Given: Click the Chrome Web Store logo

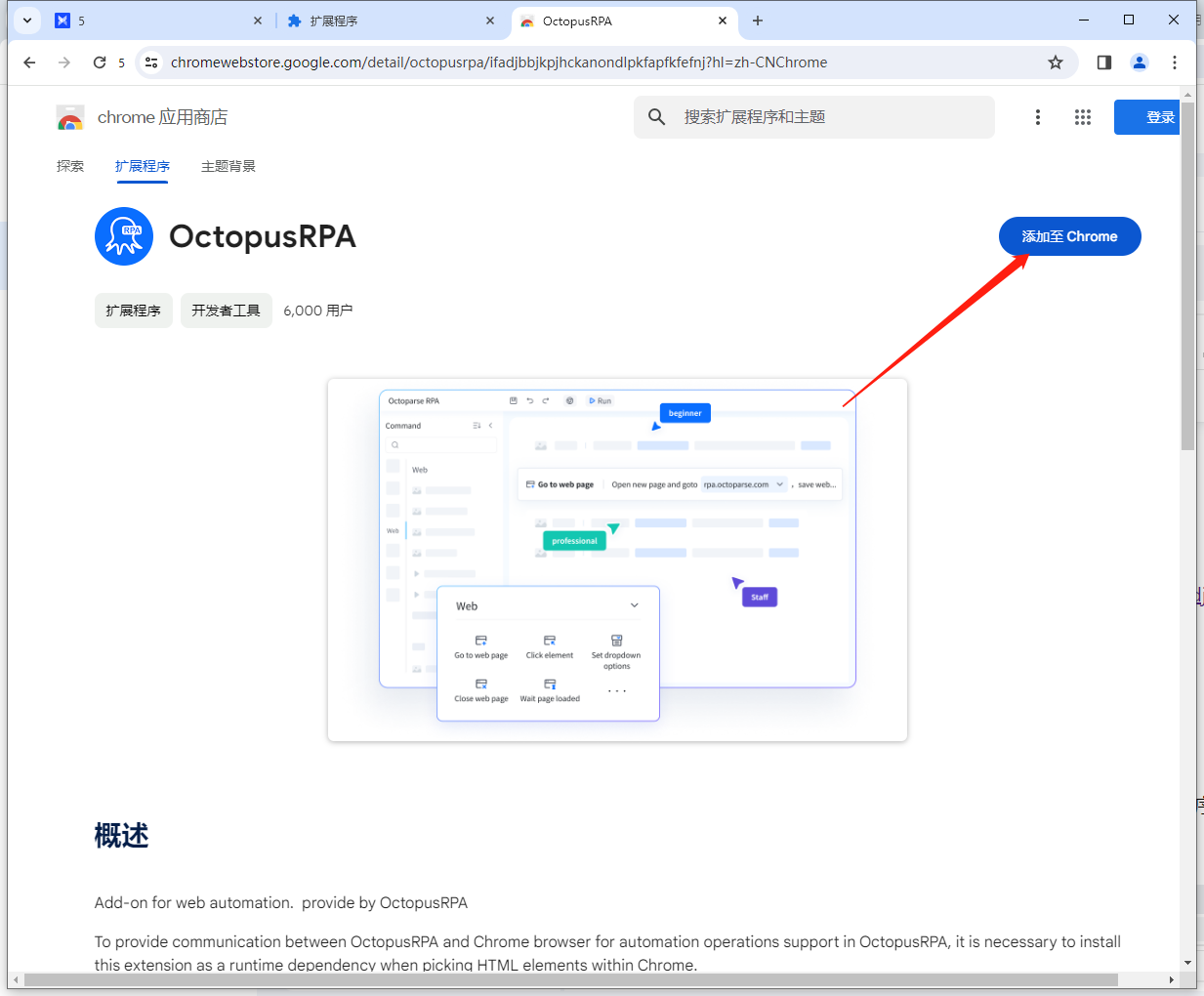Looking at the screenshot, I should point(69,116).
